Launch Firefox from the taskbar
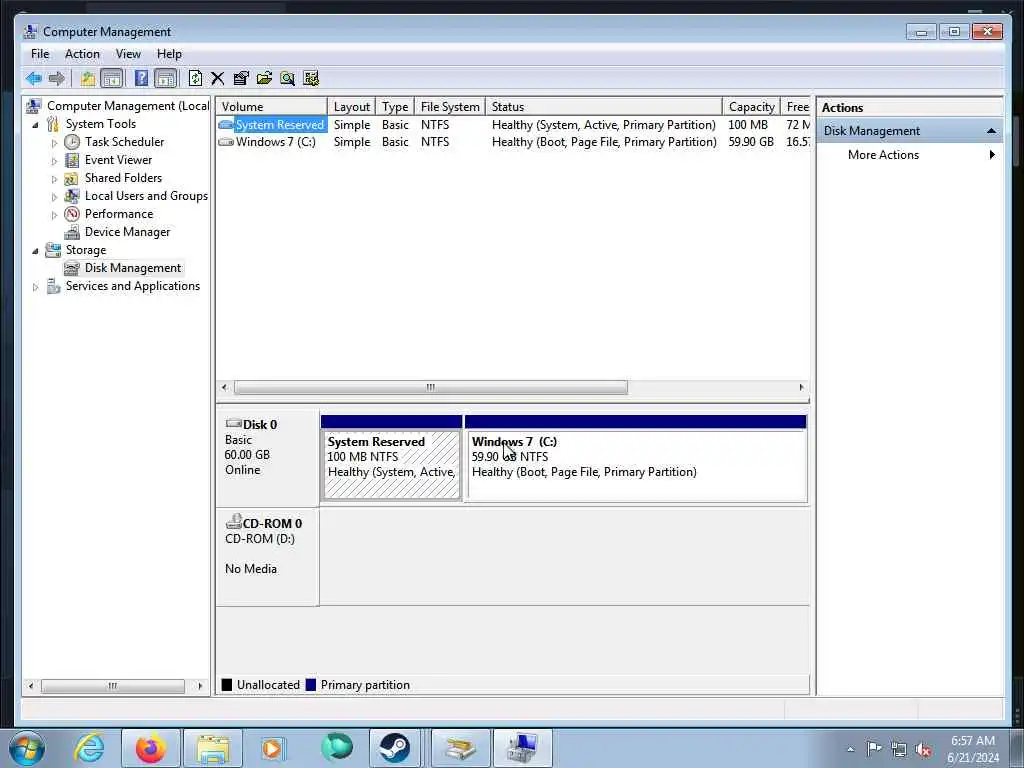The image size is (1024, 768). (151, 748)
